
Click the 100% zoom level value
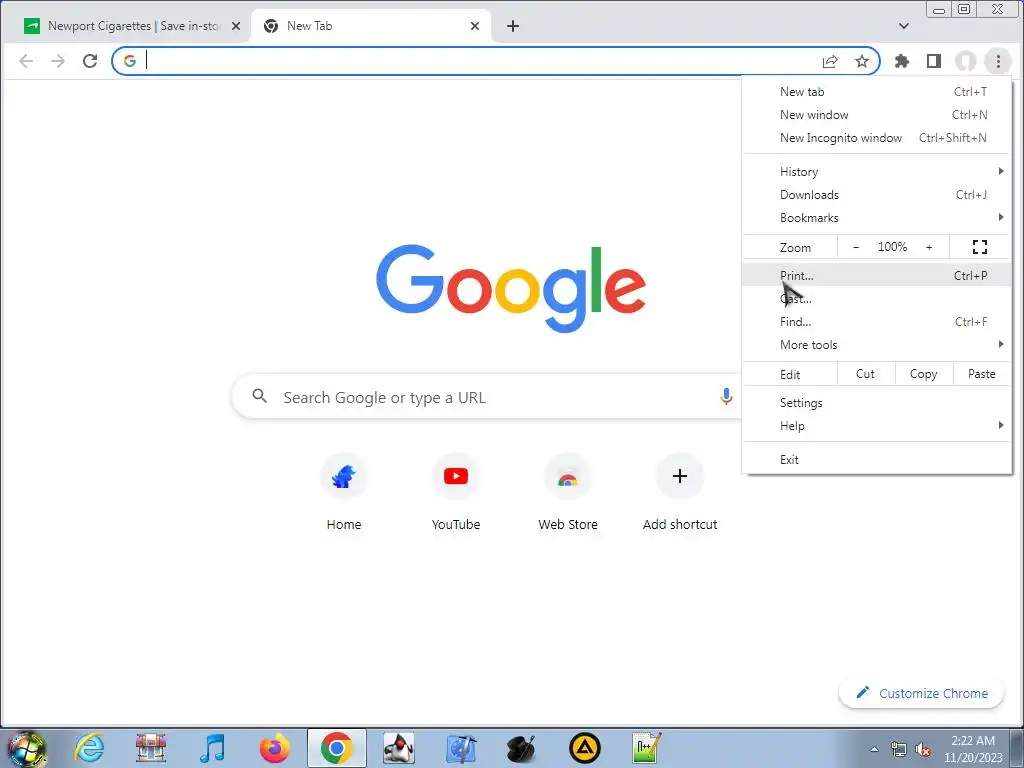click(892, 247)
